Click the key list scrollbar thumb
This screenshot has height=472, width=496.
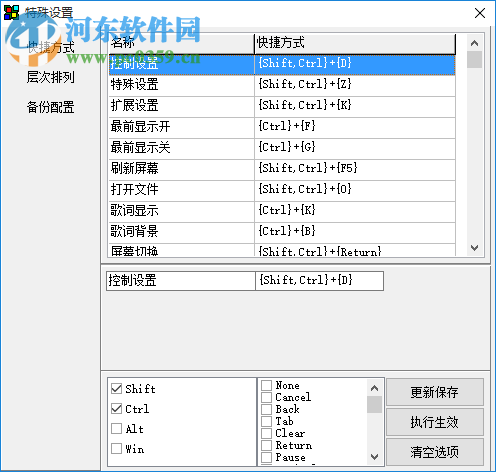pyautogui.click(x=374, y=404)
